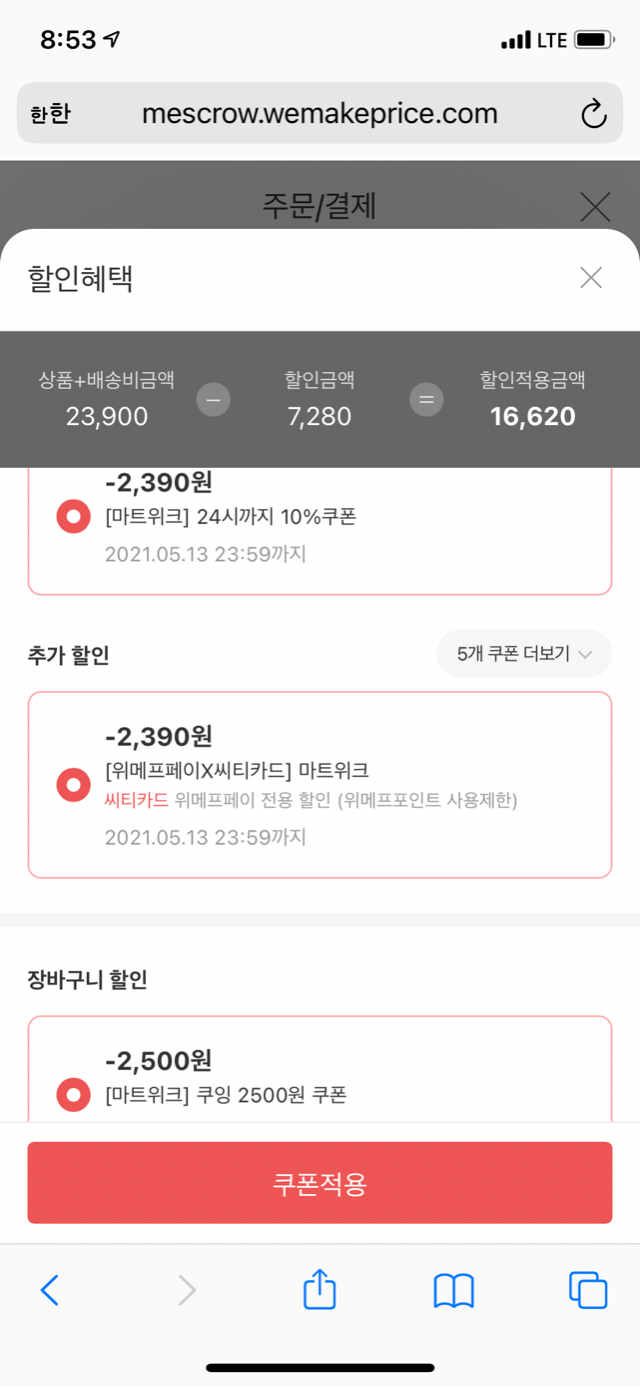The image size is (640, 1386).
Task: Show Safari open tabs icon
Action: (x=588, y=1290)
